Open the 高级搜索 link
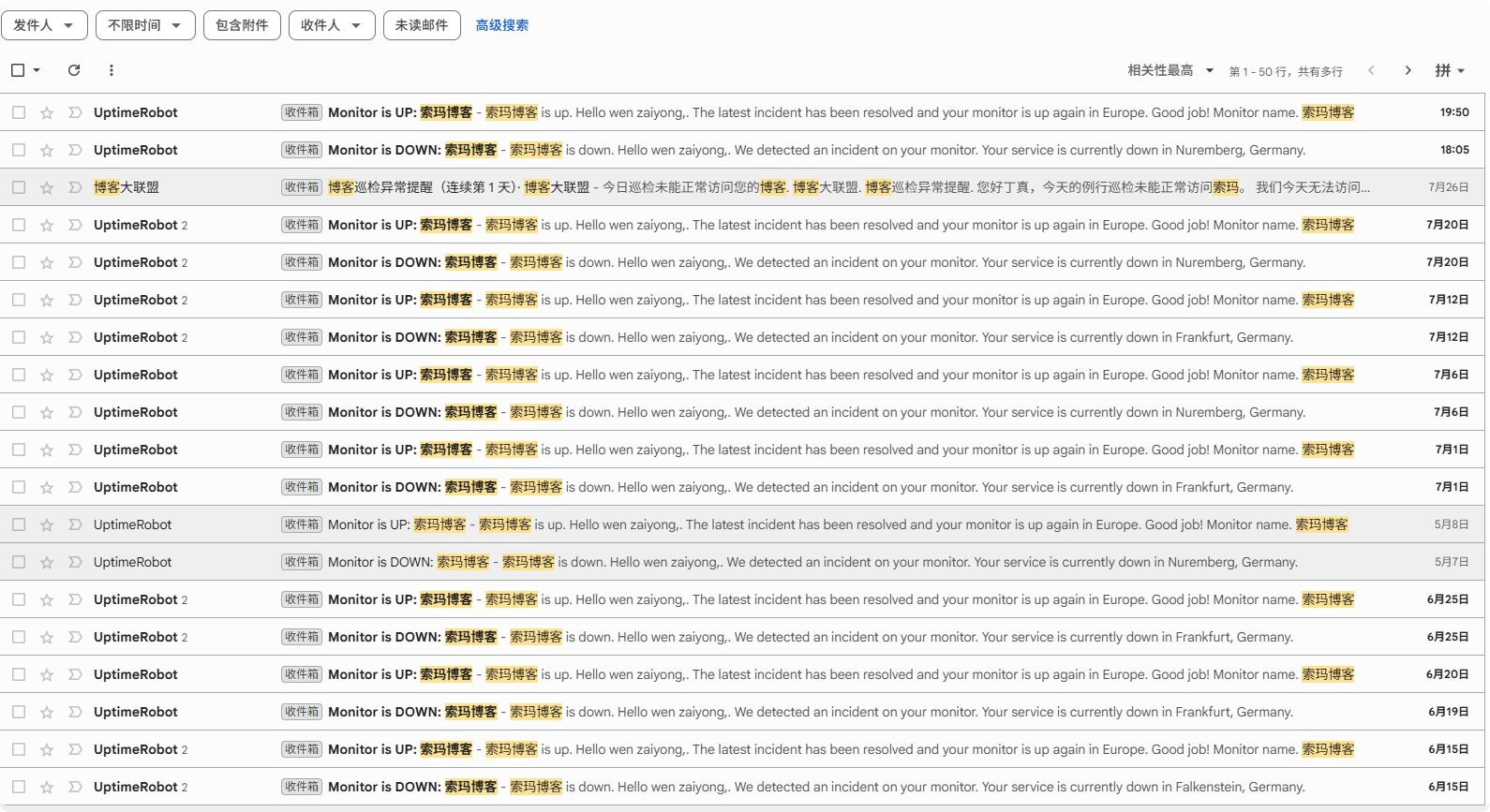The width and height of the screenshot is (1490, 812). 502,25
